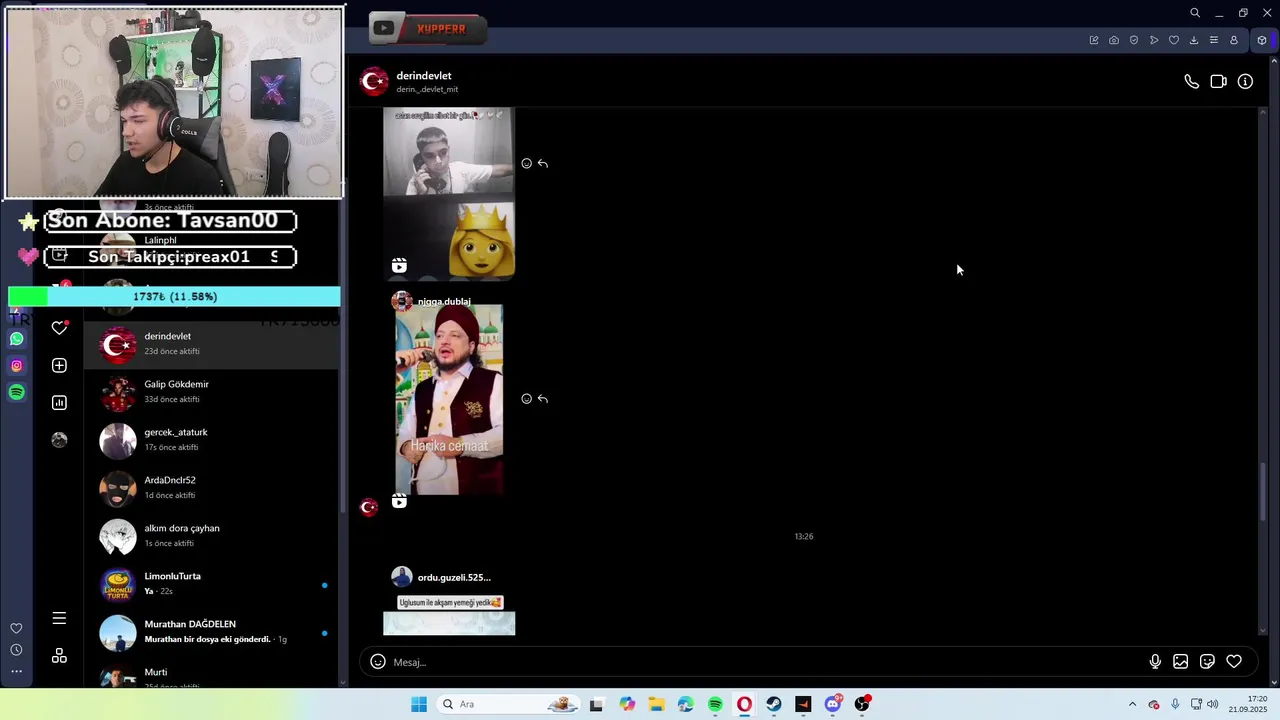This screenshot has height=720, width=1280.
Task: Open Opera sidebar bookmarks heart icon
Action: click(16, 628)
